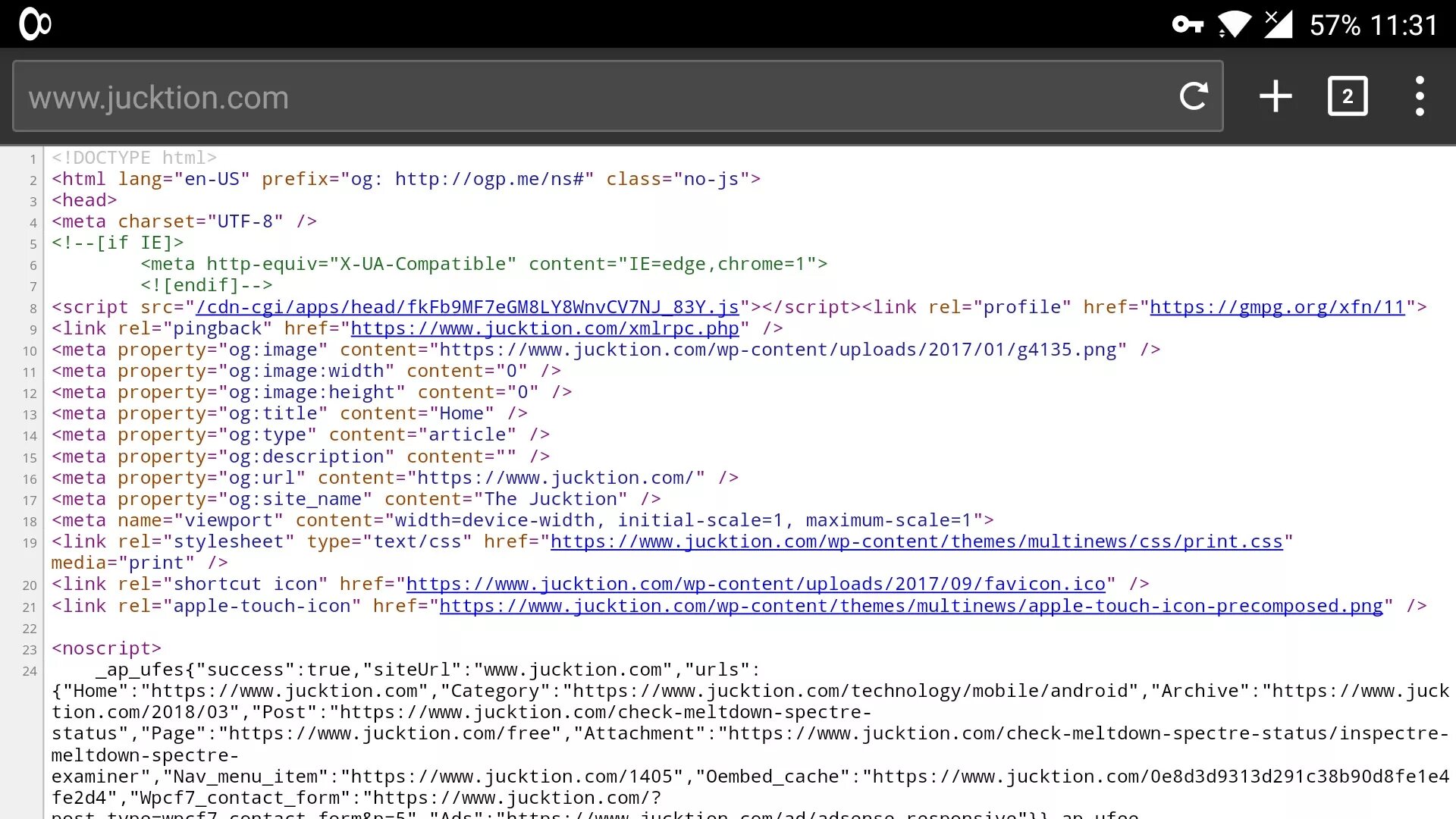Tap the meta charset="UTF-8" line

(x=184, y=221)
